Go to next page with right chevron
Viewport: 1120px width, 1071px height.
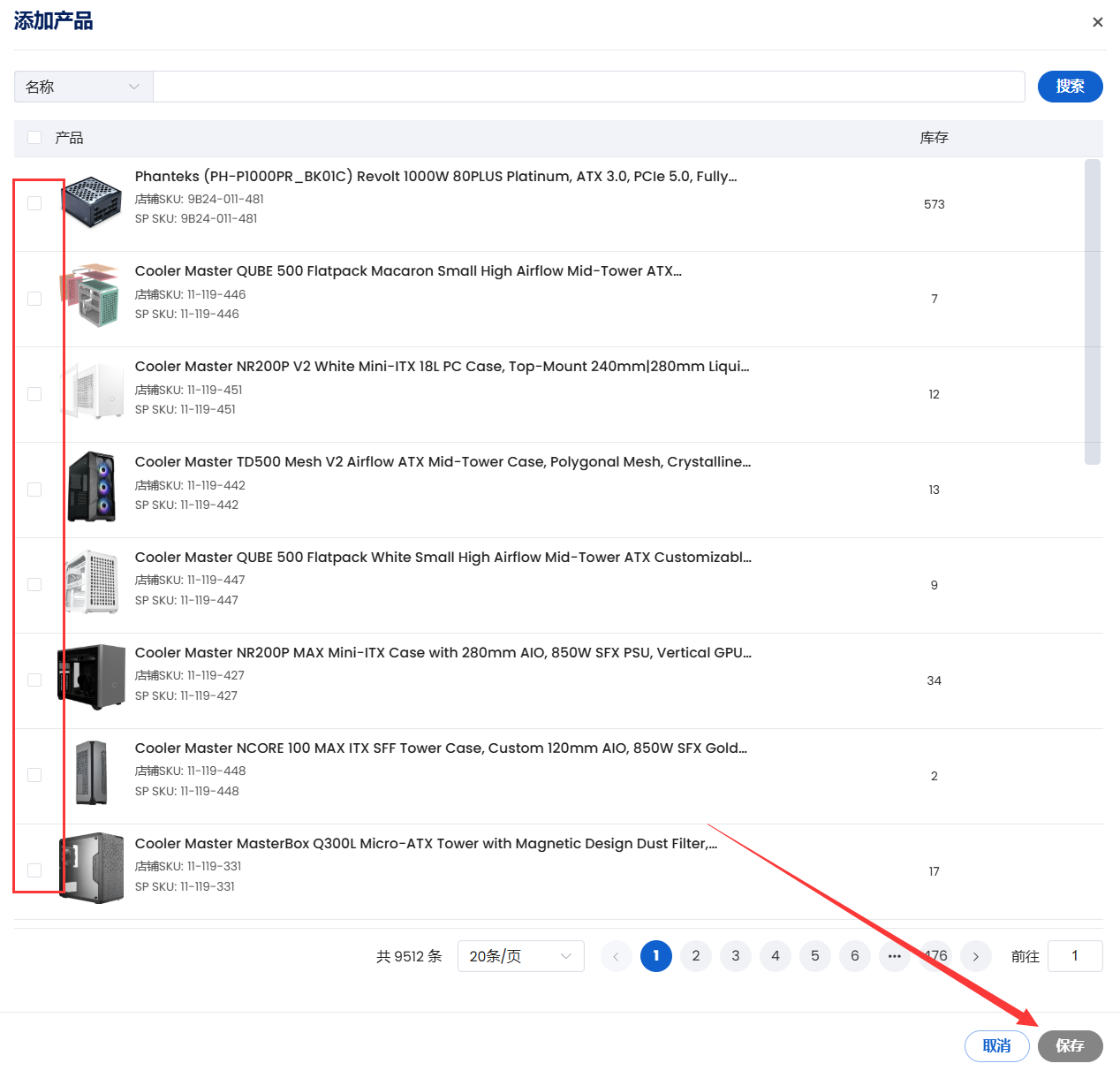point(976,956)
